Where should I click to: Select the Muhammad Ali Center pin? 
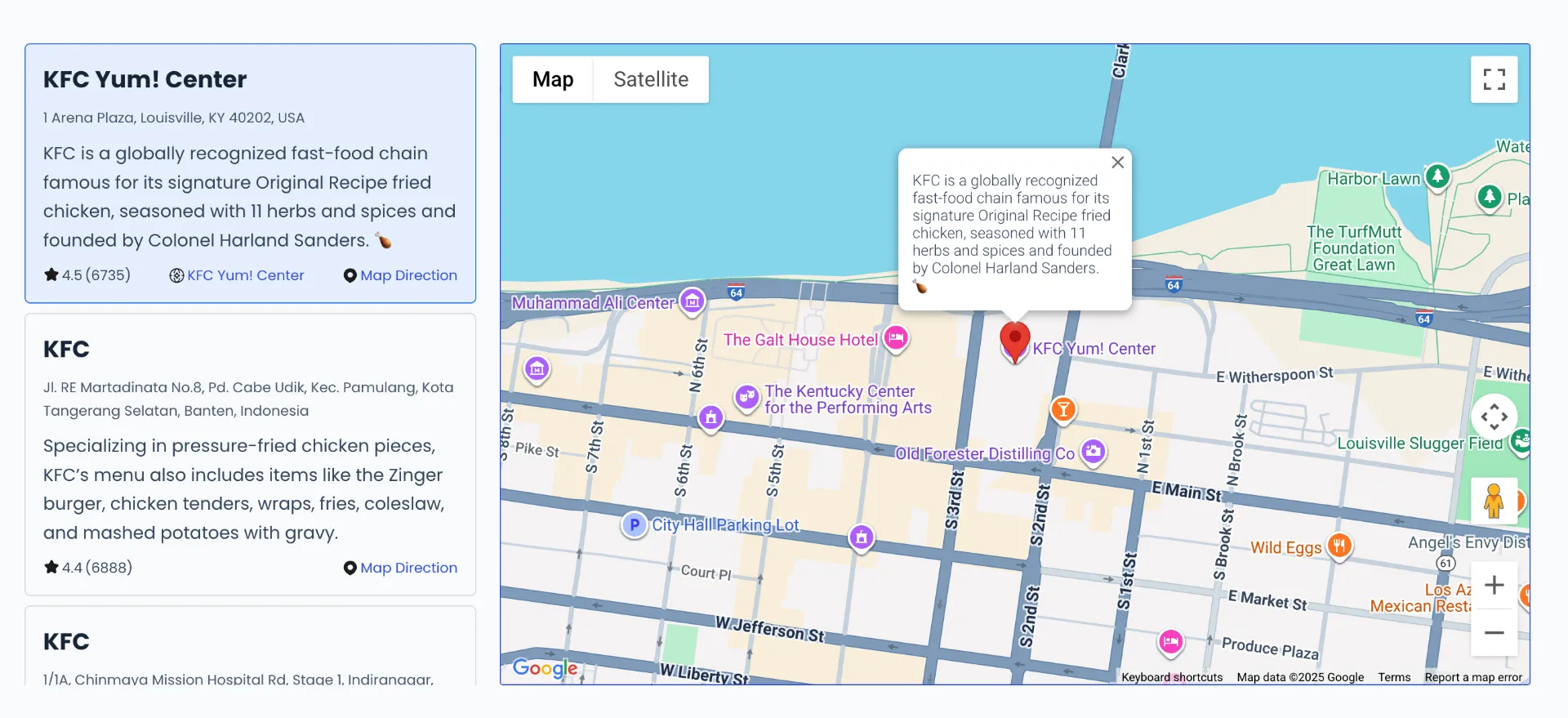[x=693, y=301]
